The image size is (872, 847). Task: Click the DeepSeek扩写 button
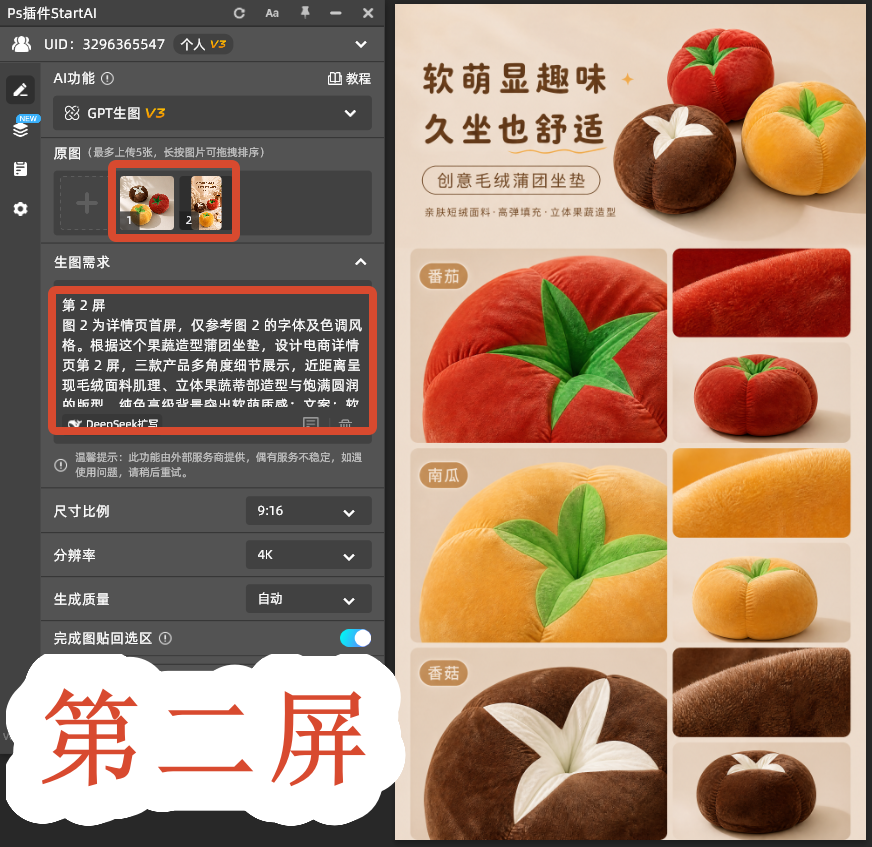(113, 424)
